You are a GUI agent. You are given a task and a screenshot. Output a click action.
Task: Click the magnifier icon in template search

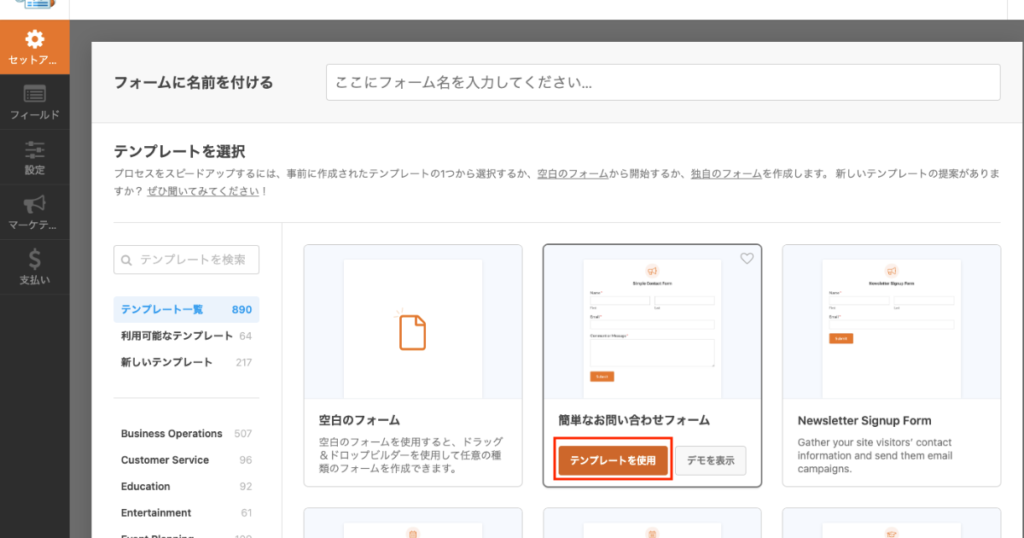tap(127, 260)
